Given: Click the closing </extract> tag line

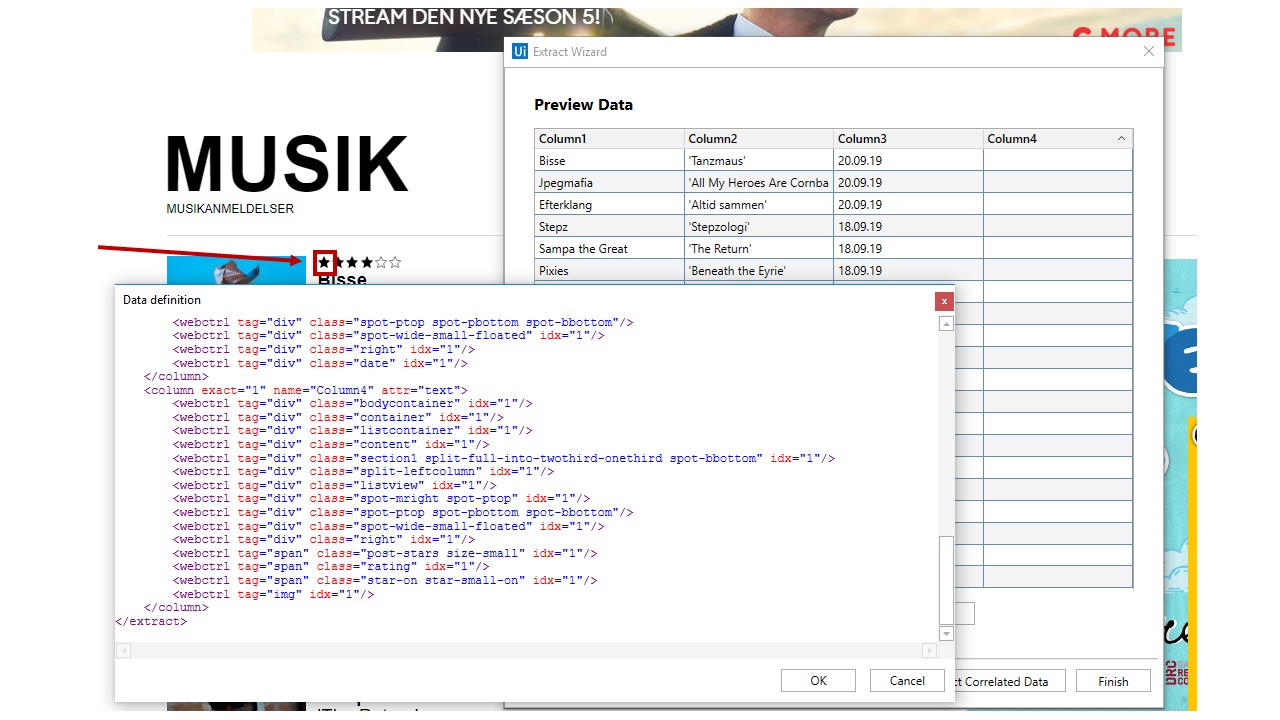Looking at the screenshot, I should (x=151, y=621).
